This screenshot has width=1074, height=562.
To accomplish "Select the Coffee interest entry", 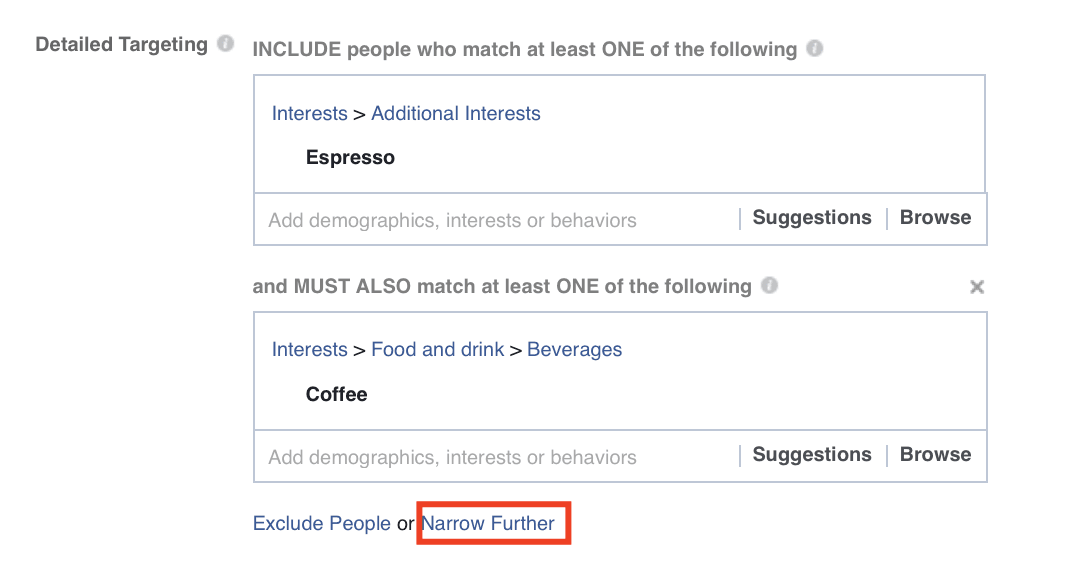I will pos(336,394).
